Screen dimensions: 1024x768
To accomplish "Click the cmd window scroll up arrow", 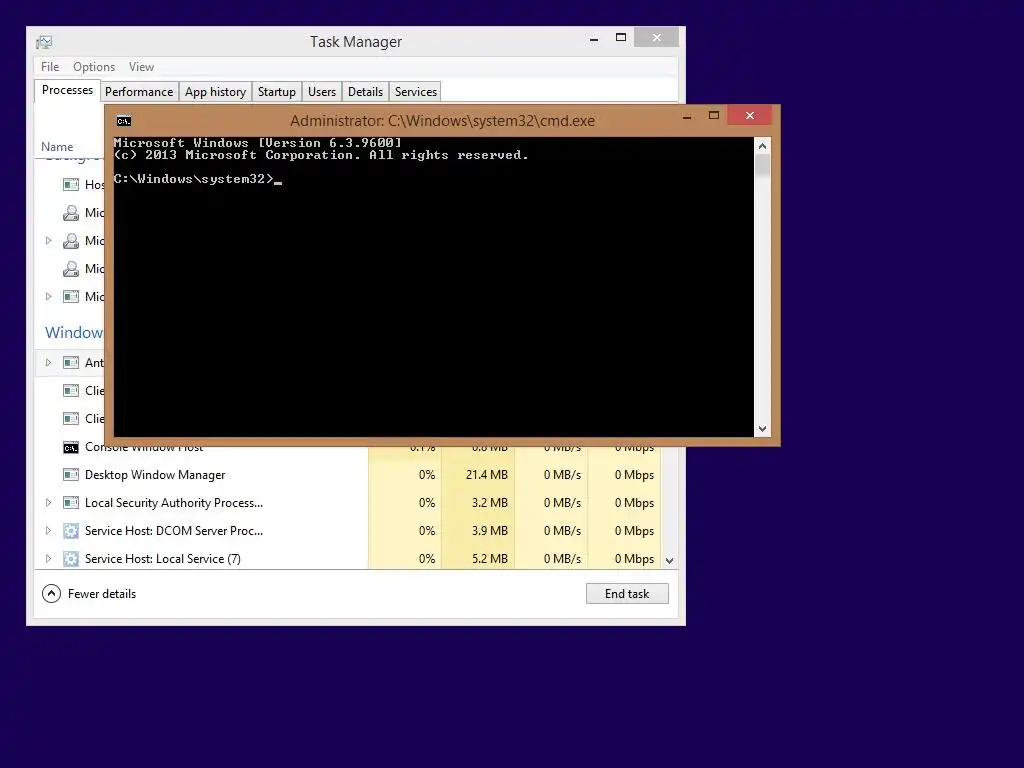I will (762, 146).
